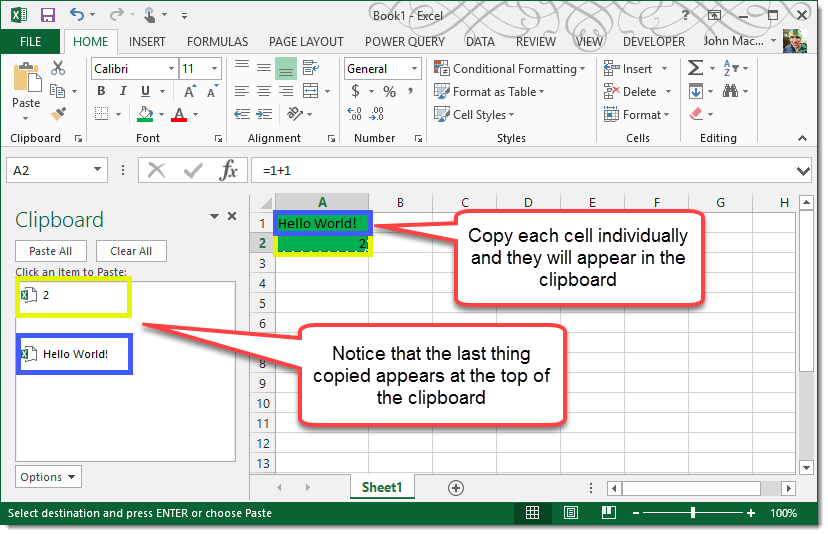Open Find & Select binoculars

pyautogui.click(x=730, y=91)
